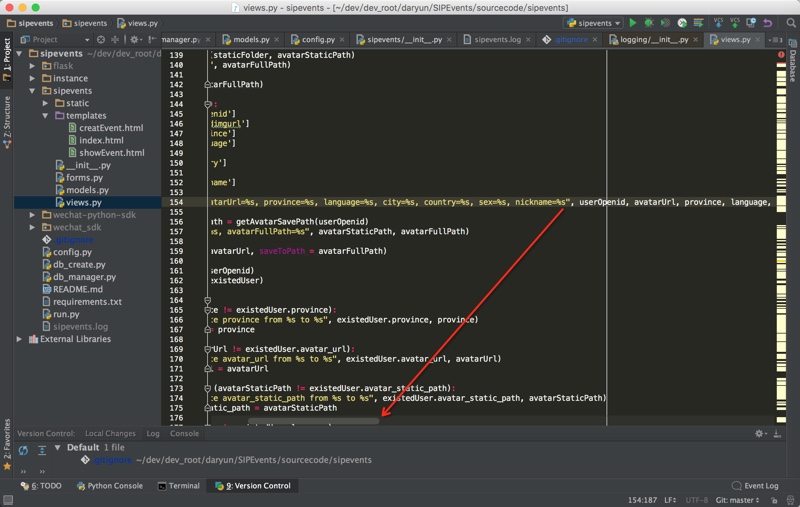Start debugging with the bug icon
Image resolution: width=800 pixels, height=507 pixels.
649,23
